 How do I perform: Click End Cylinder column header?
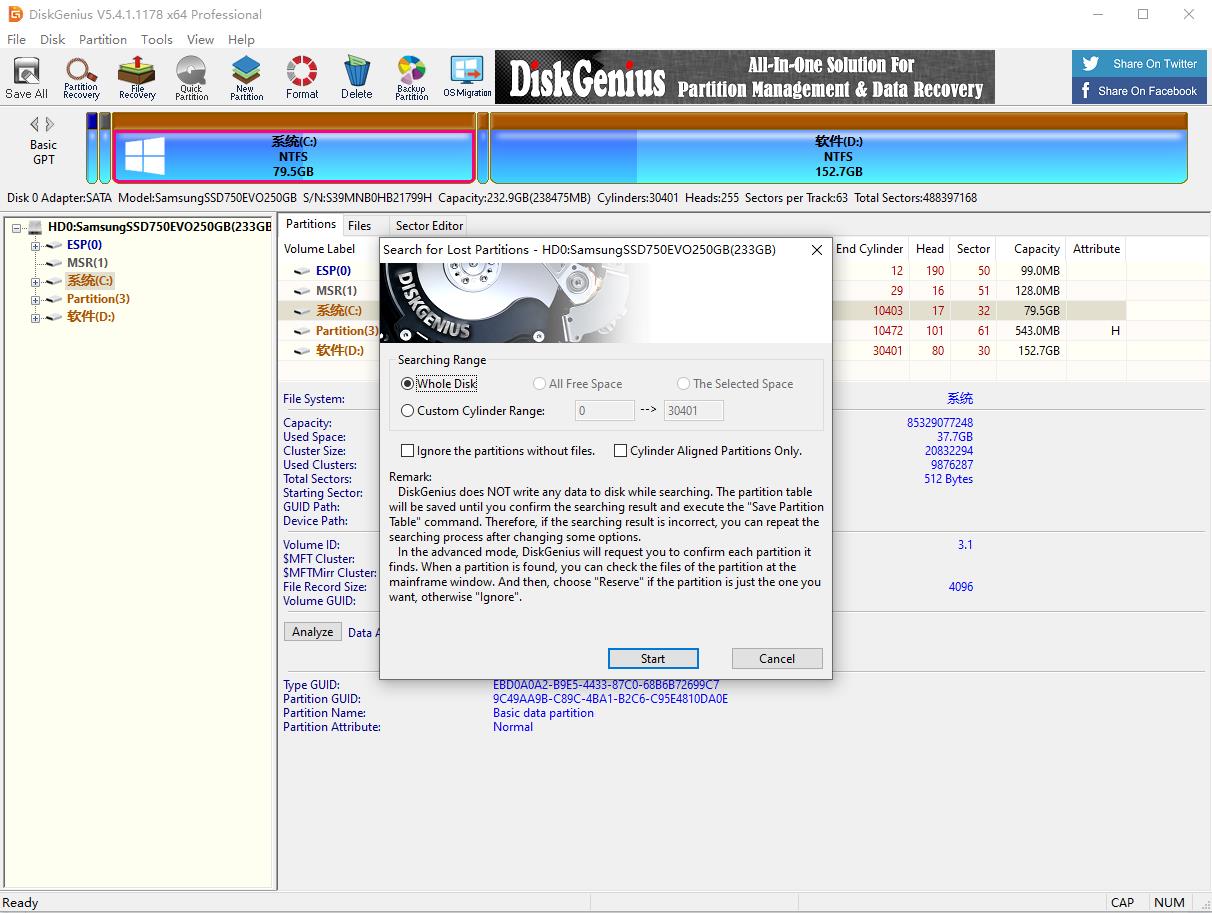click(x=869, y=249)
